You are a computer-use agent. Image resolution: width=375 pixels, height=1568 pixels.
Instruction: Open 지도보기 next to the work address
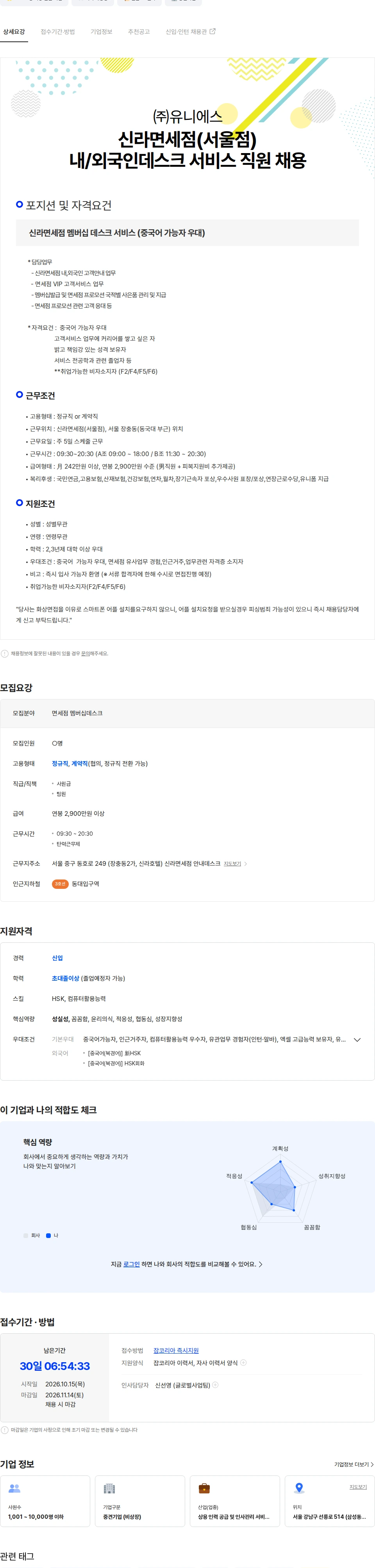point(232,864)
